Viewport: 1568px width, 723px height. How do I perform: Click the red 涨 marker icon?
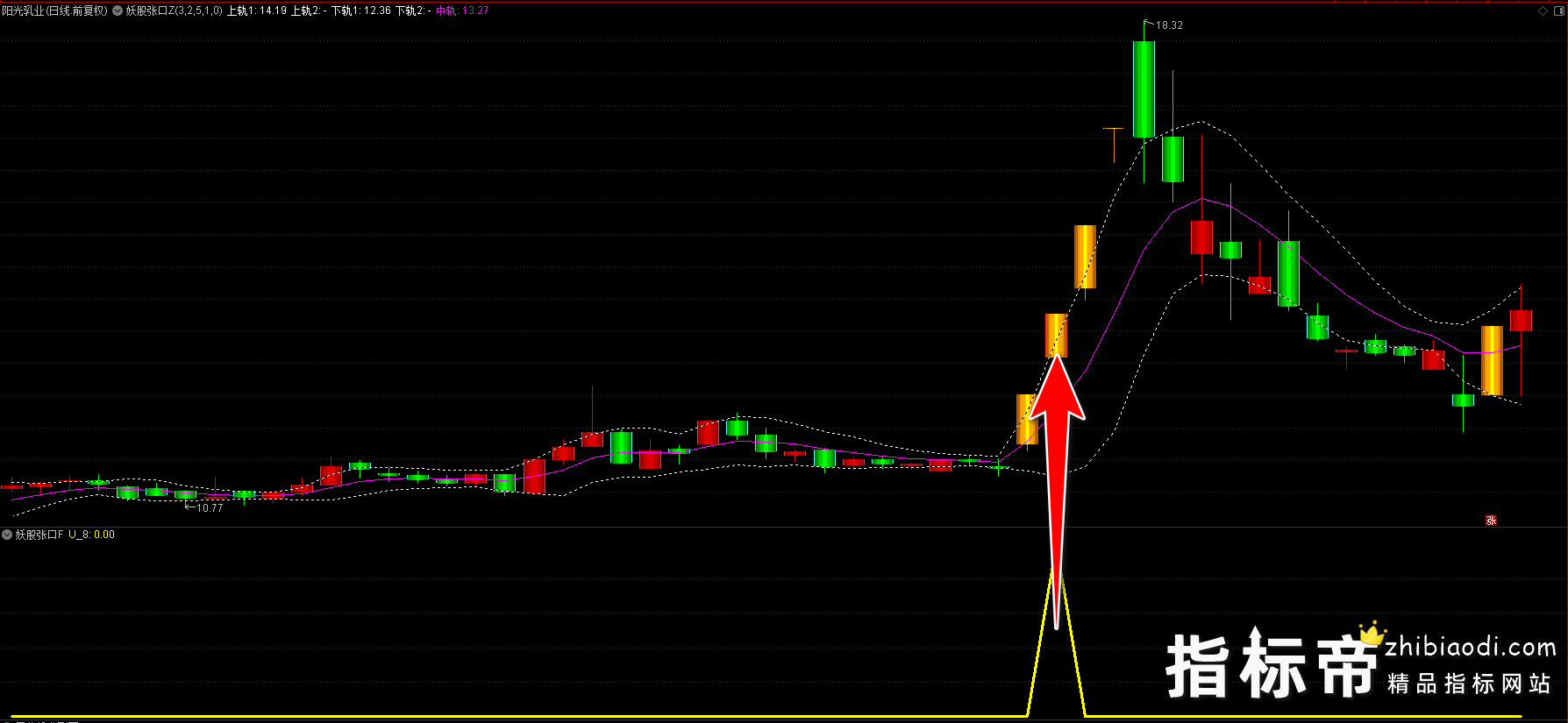point(1491,521)
